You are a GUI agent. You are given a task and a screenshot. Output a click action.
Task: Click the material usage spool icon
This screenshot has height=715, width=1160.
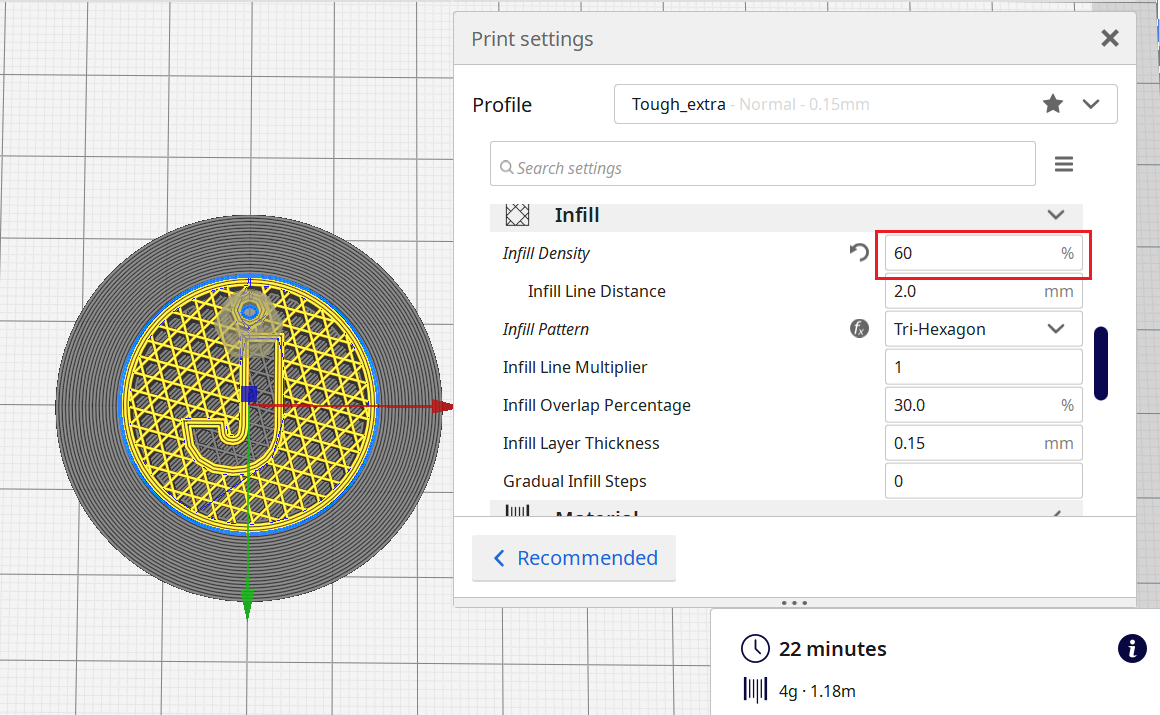click(x=755, y=690)
